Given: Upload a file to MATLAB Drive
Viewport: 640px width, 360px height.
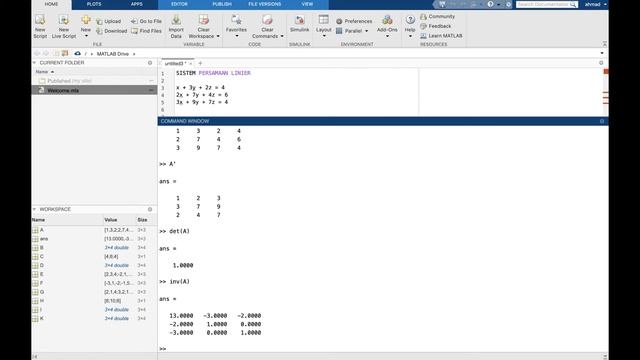Looking at the screenshot, I should (x=109, y=21).
